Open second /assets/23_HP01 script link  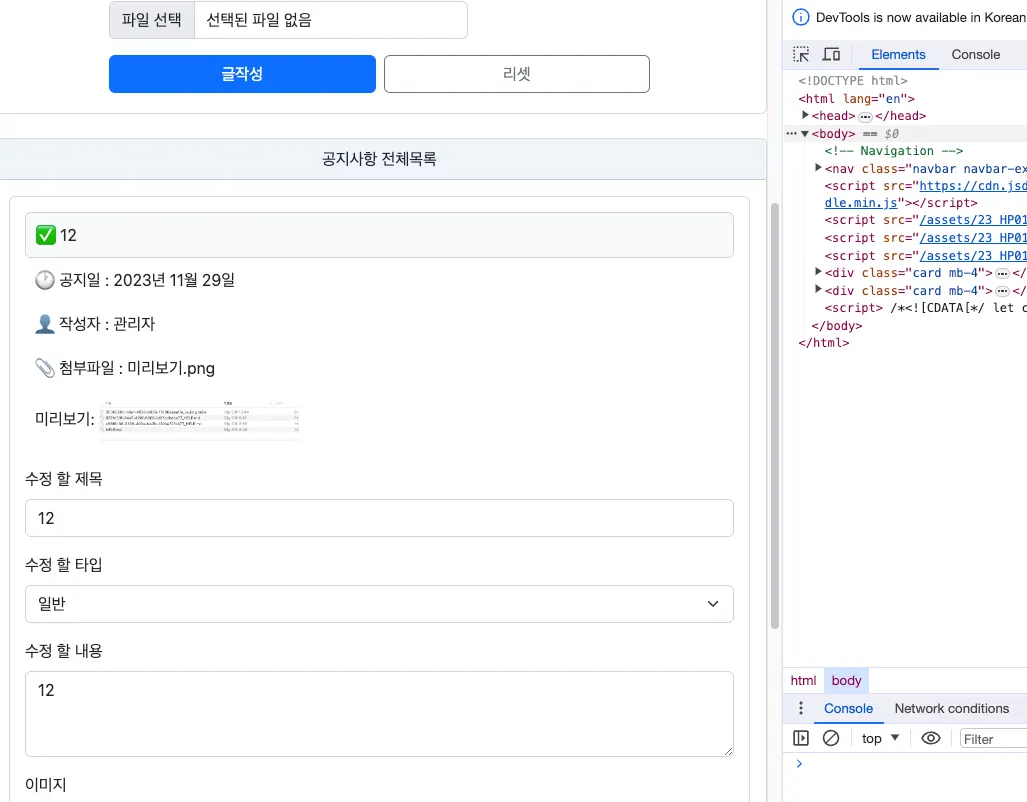[x=973, y=238]
